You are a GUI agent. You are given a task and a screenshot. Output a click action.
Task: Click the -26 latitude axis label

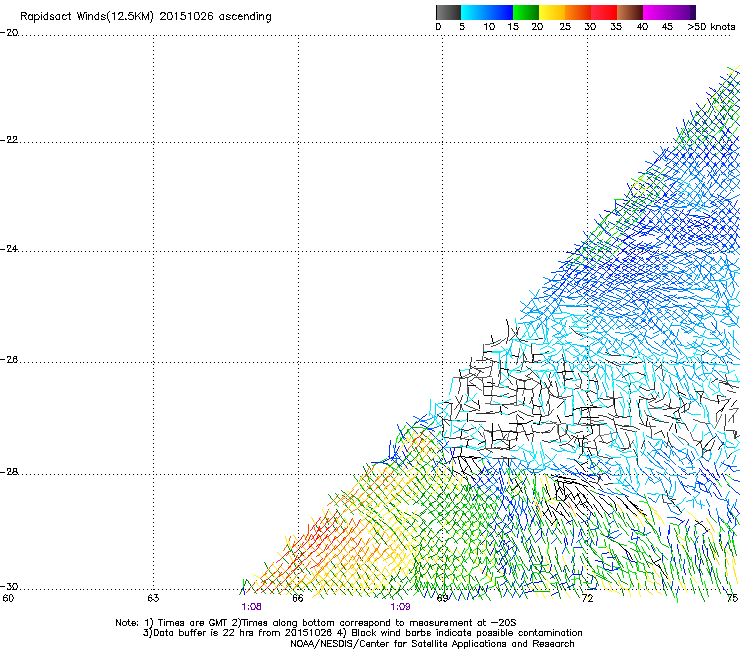tap(9, 360)
